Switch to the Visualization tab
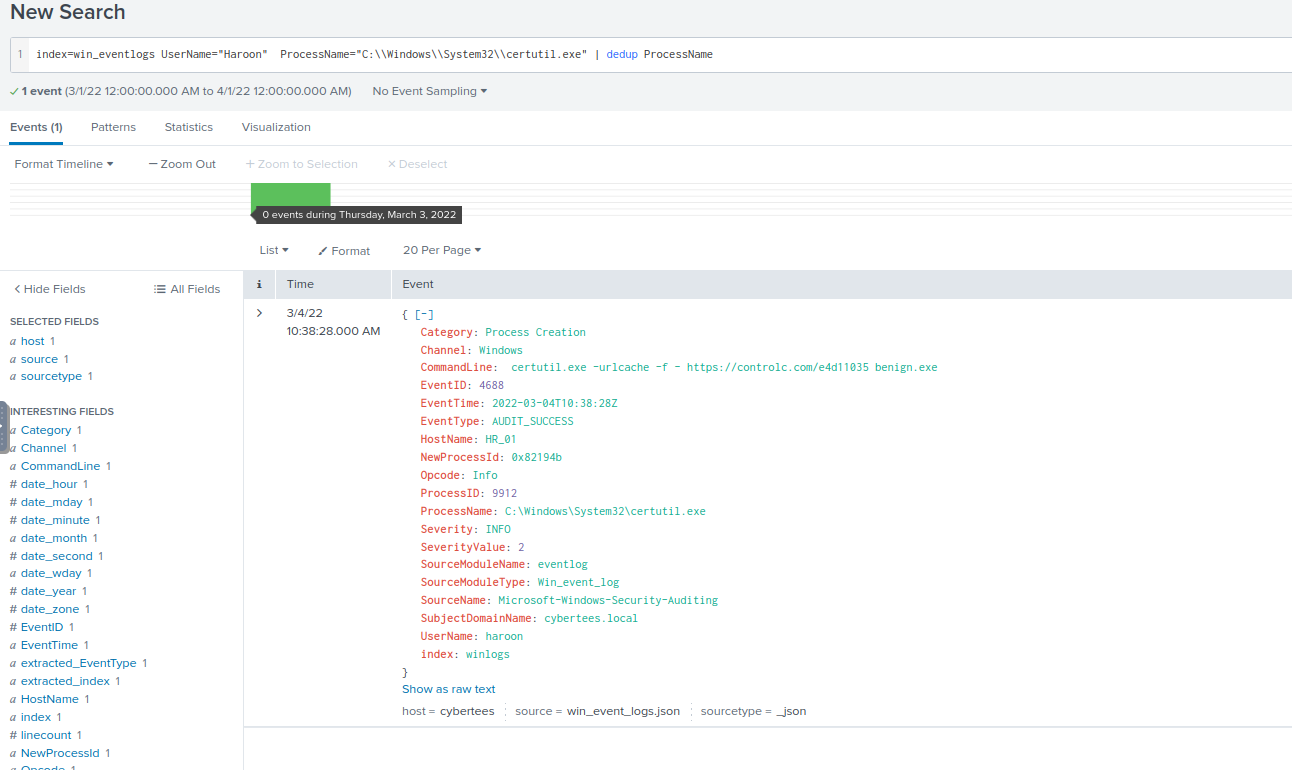The width and height of the screenshot is (1292, 770). click(x=276, y=127)
